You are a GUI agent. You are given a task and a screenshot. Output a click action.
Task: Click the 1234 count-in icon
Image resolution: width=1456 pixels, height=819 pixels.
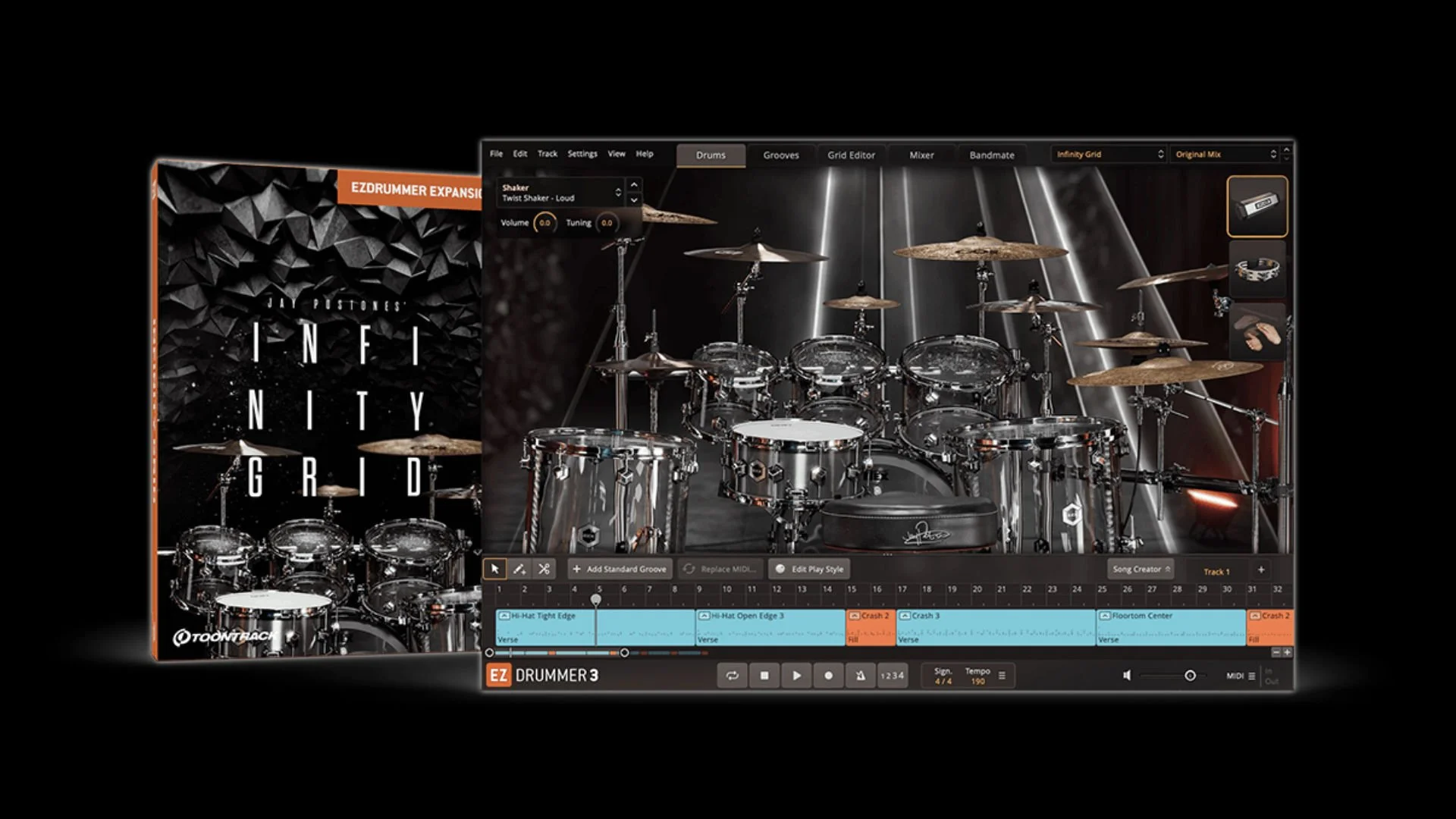892,675
